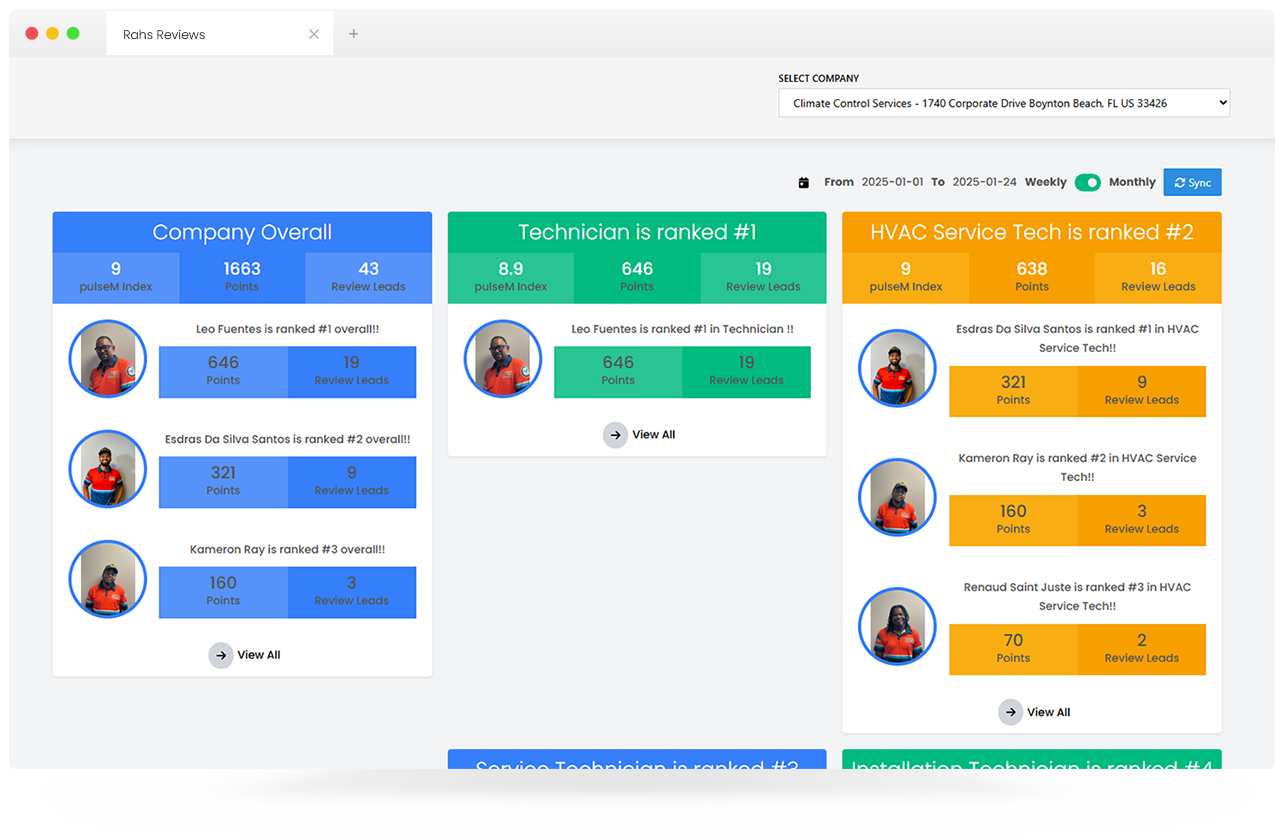This screenshot has width=1284, height=840.
Task: Click Kameron Ray's photo in HVAC Service Tech card
Action: pyautogui.click(x=897, y=497)
